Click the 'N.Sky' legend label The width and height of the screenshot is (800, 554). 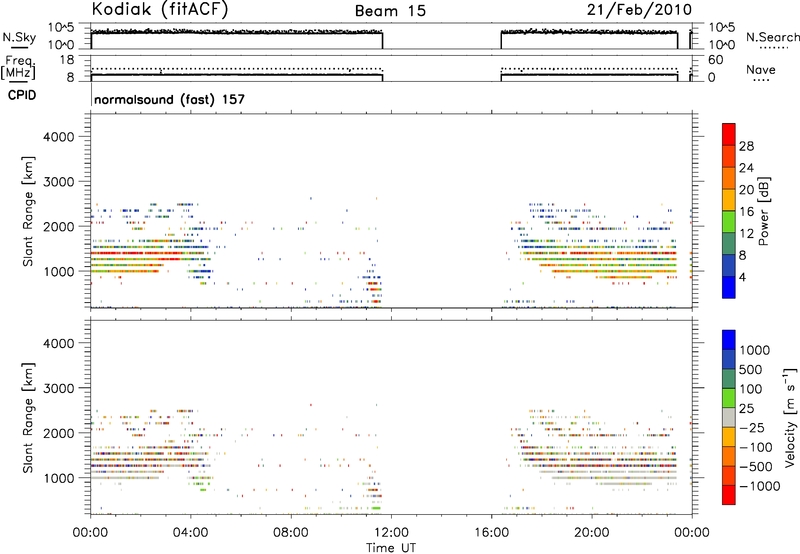point(19,37)
